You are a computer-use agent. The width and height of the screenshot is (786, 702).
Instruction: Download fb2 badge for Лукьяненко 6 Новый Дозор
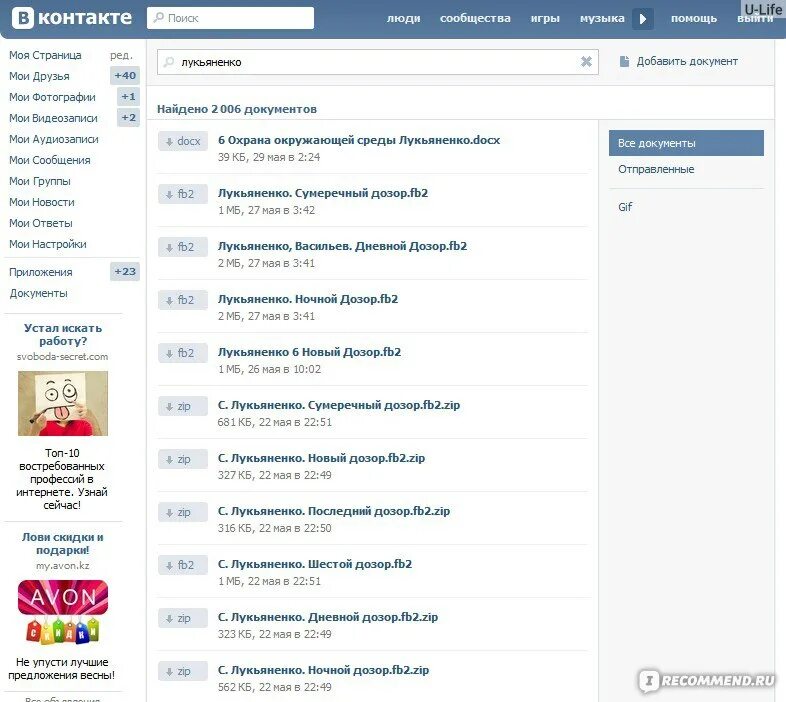183,354
